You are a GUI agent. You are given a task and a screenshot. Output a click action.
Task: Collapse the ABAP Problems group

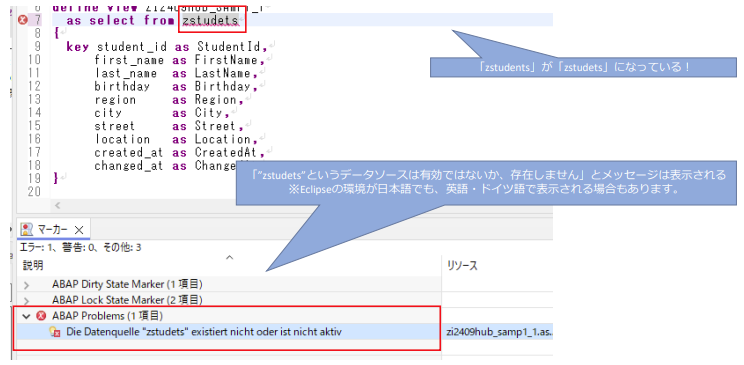pos(27,316)
